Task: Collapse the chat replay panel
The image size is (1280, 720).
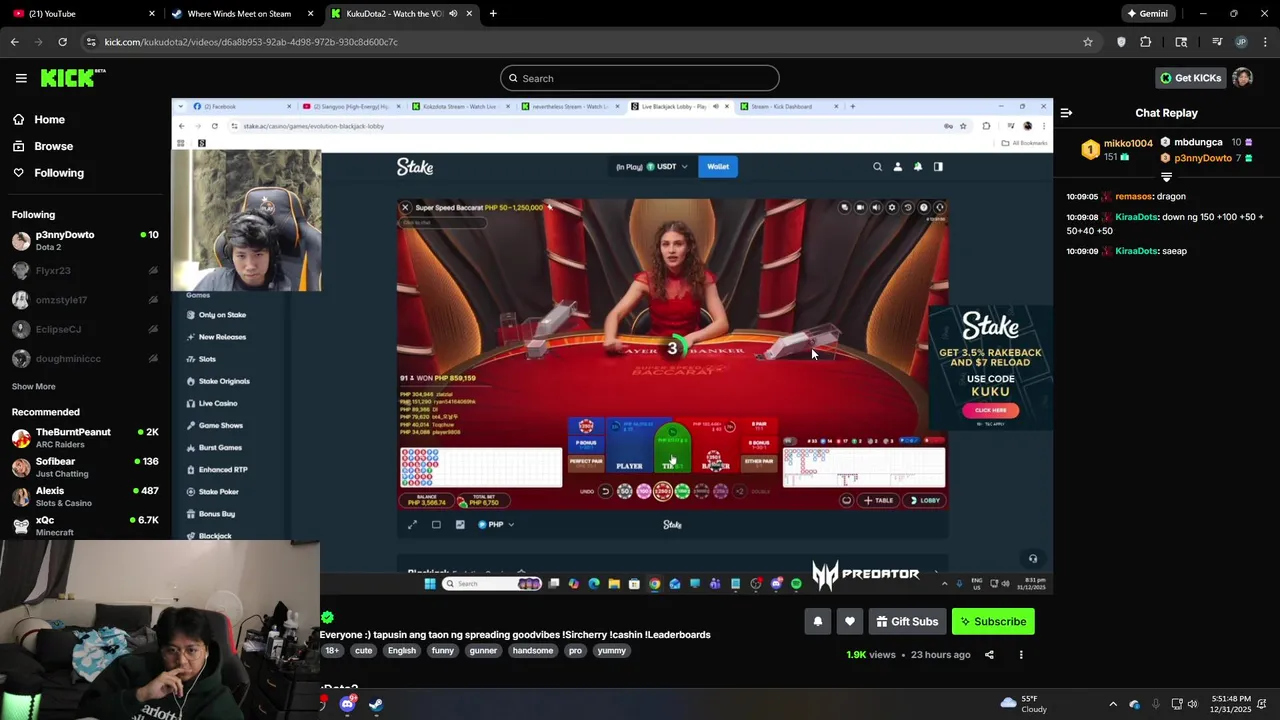Action: (x=1067, y=113)
